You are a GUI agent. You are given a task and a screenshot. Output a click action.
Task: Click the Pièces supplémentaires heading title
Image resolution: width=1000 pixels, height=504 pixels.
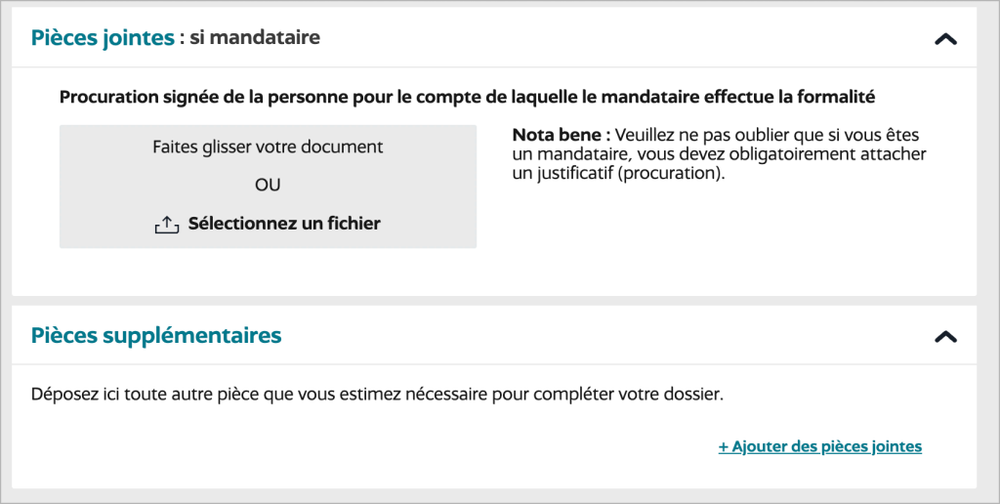point(156,335)
